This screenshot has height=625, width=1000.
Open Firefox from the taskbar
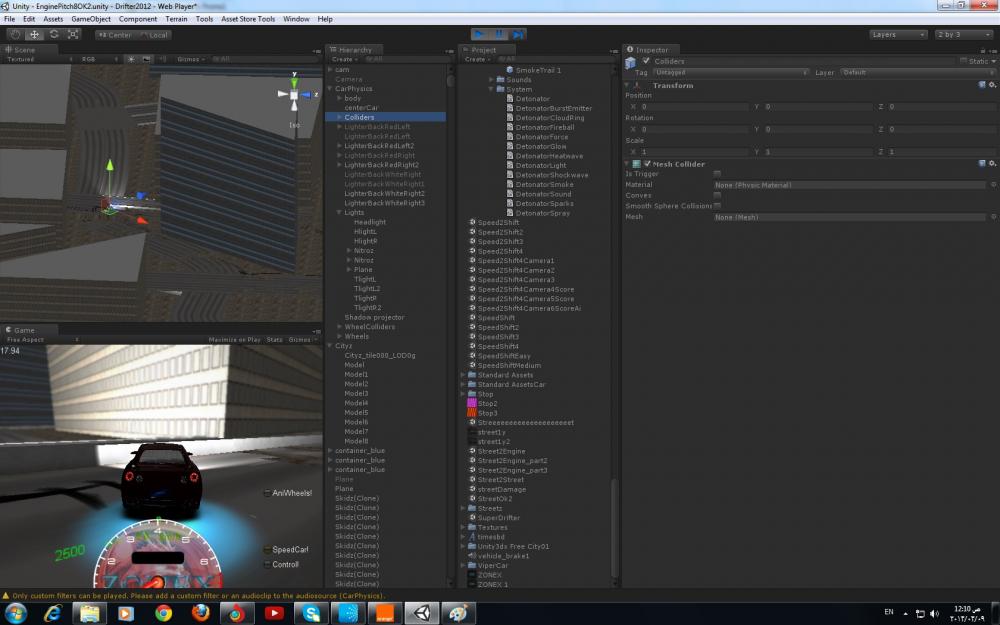(x=200, y=614)
